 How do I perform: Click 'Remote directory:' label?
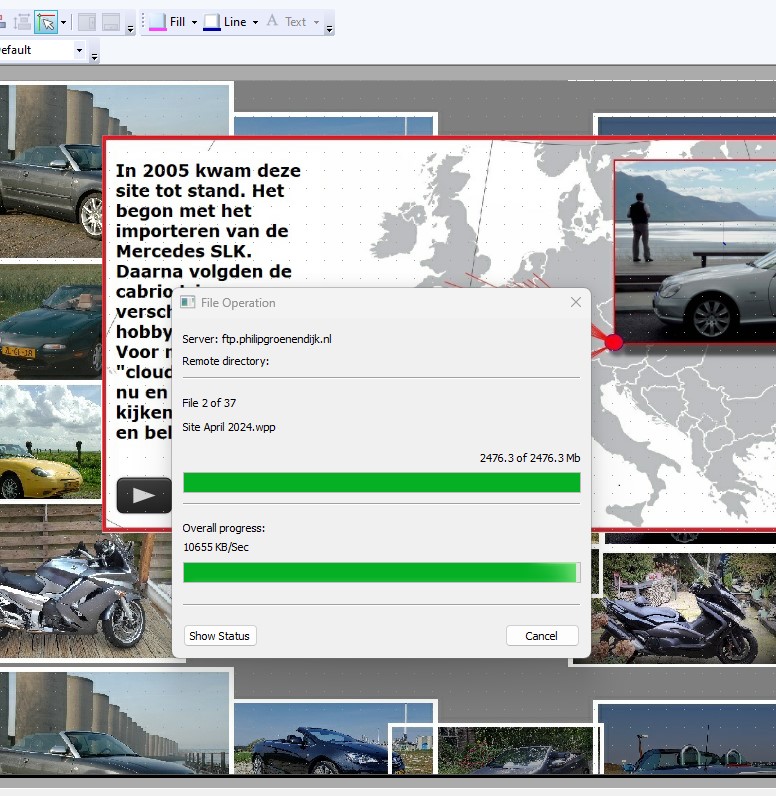tap(225, 361)
